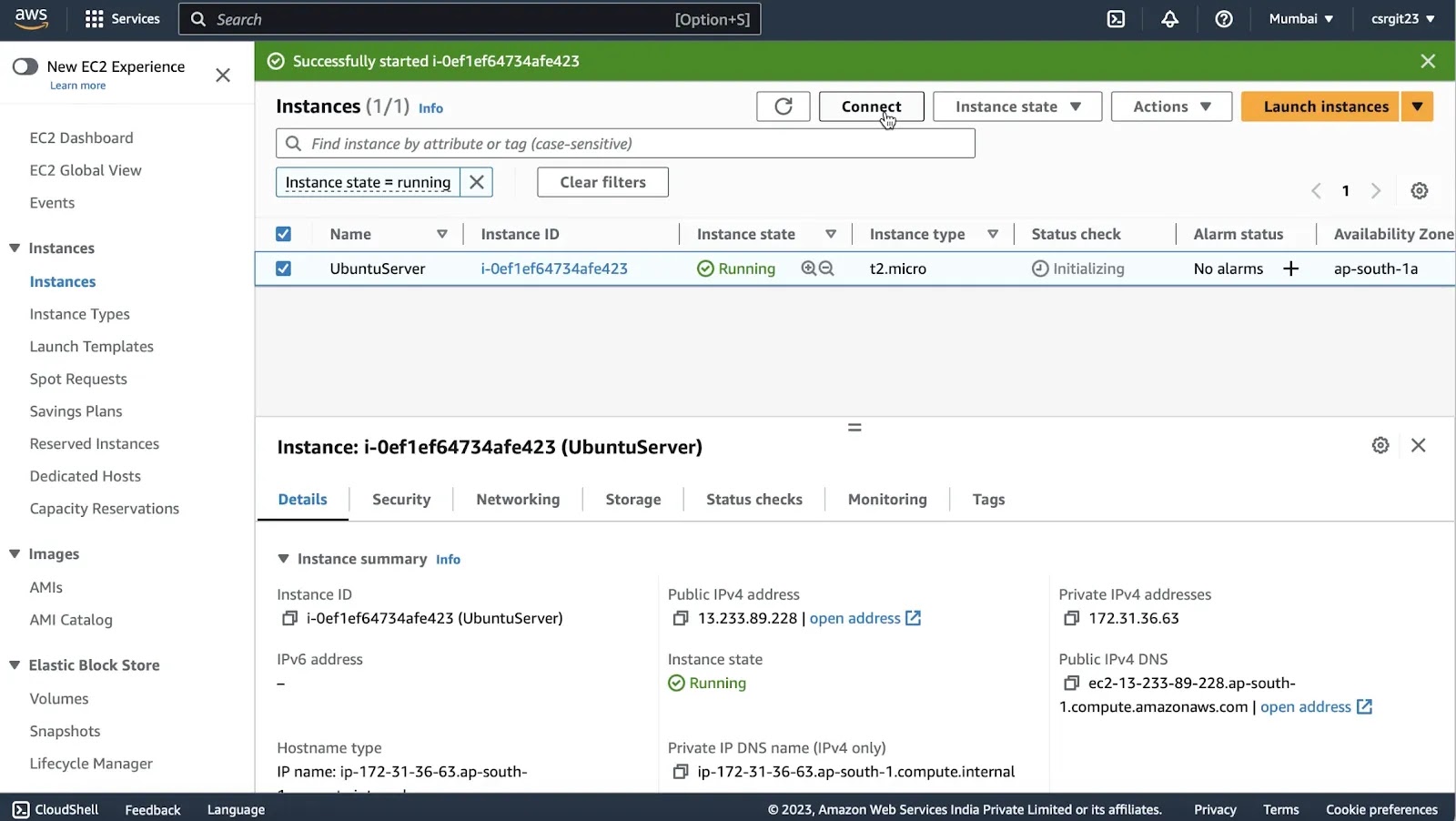The image size is (1456, 821).
Task: Click the Info link beside Instances heading
Action: 430,108
